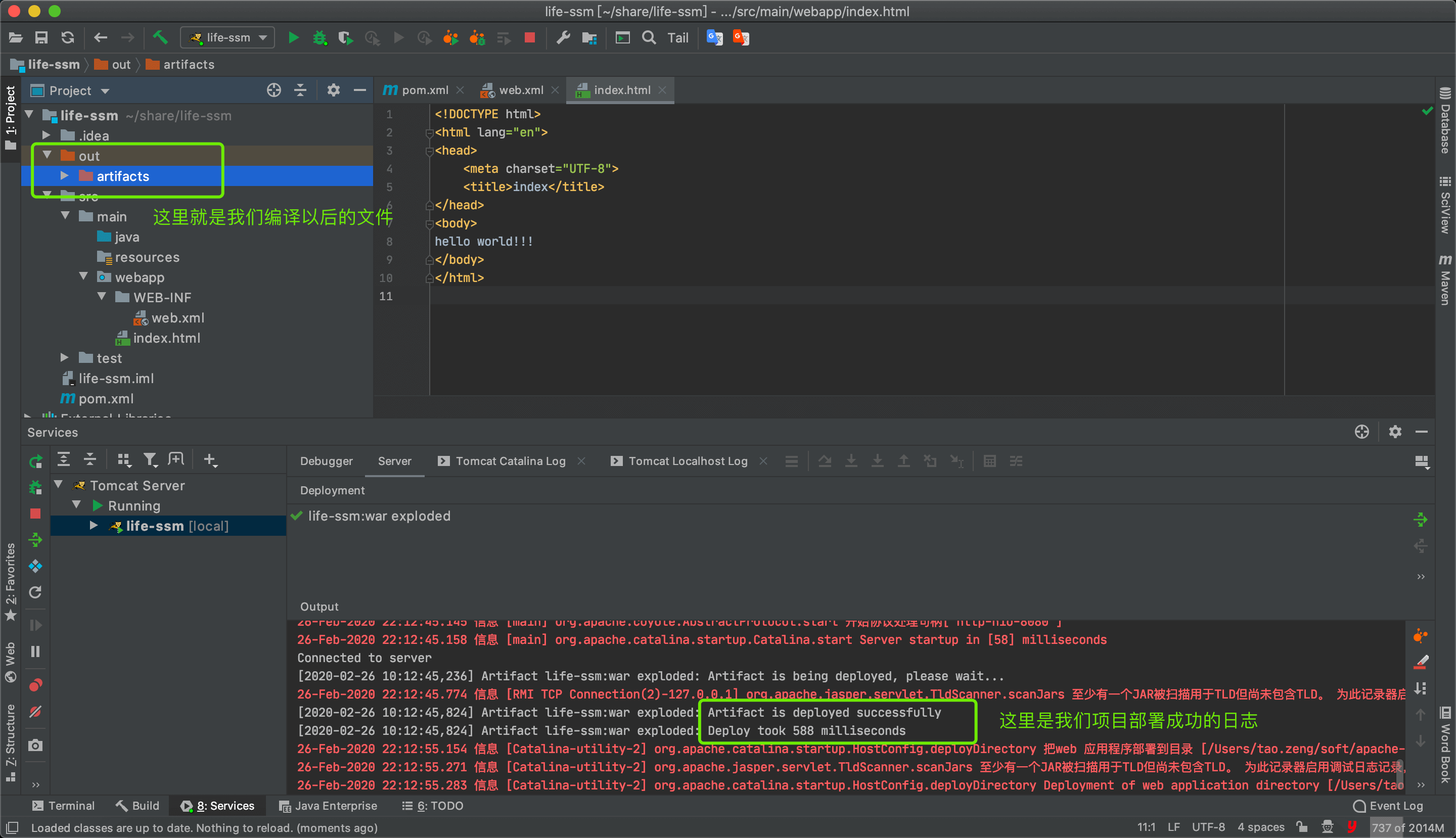Open Project Structure folder icon in toolbar
The width and height of the screenshot is (1456, 838).
click(x=589, y=38)
